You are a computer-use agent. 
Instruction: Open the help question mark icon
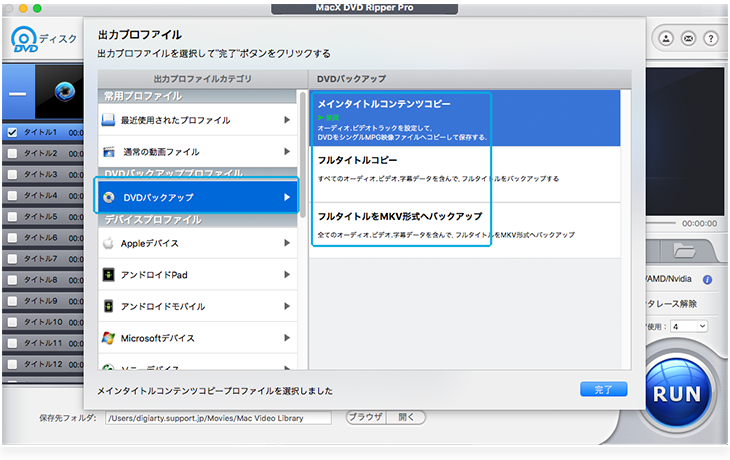click(711, 38)
